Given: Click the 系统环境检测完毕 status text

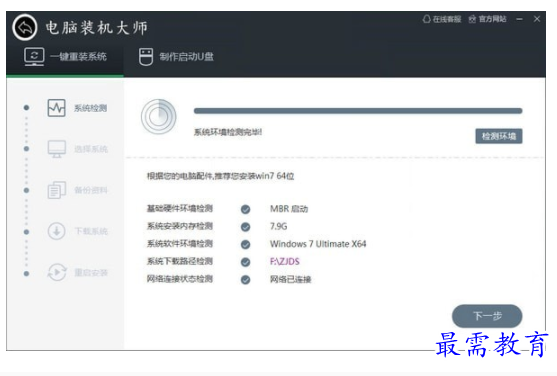Looking at the screenshot, I should pyautogui.click(x=228, y=133).
